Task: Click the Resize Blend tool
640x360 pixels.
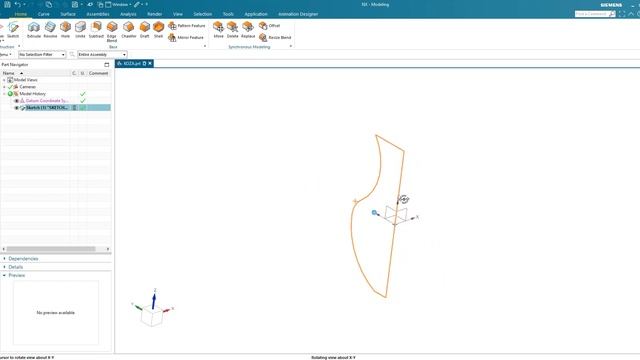Action: (275, 38)
